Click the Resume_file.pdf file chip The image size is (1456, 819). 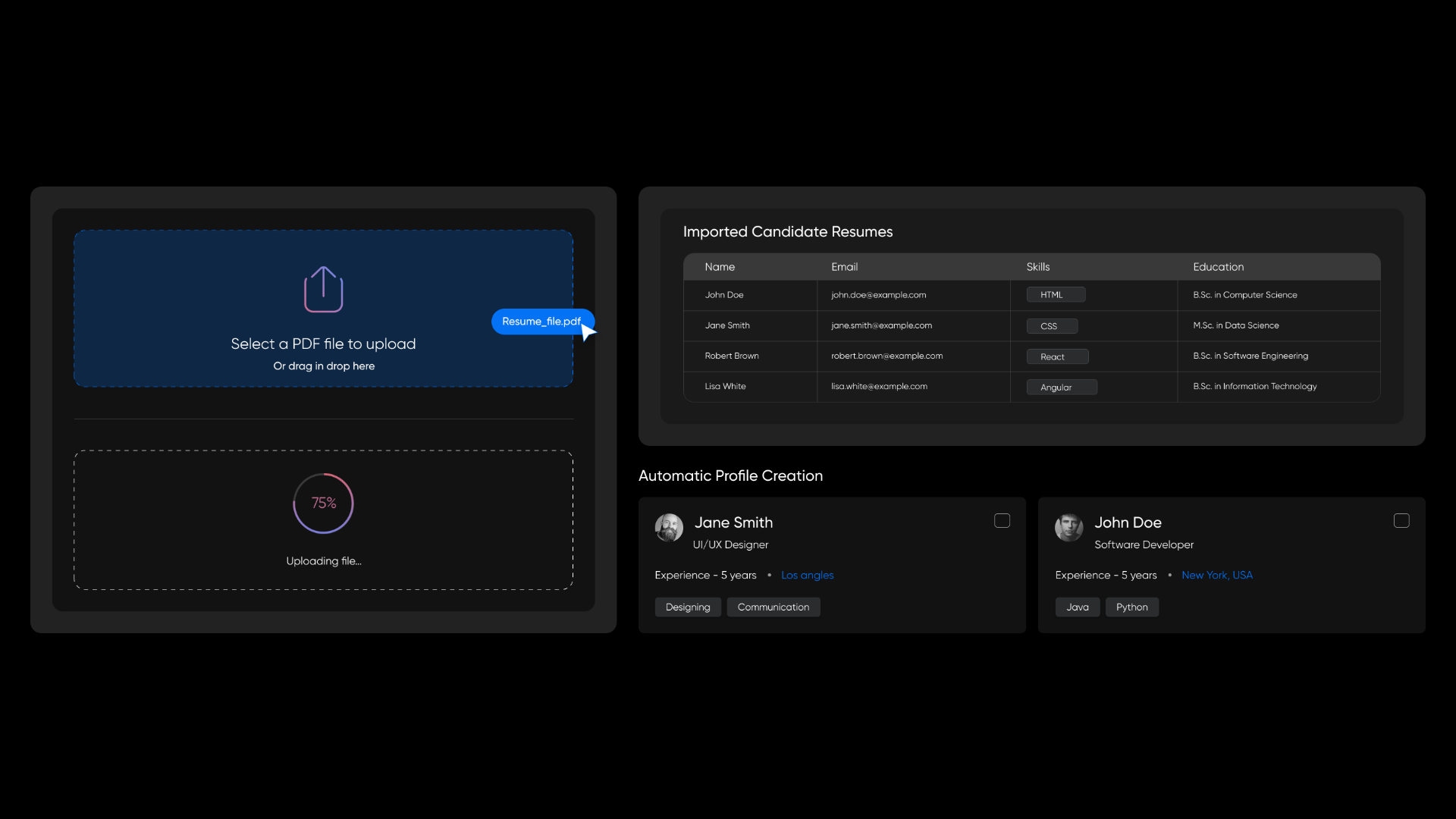(x=540, y=322)
